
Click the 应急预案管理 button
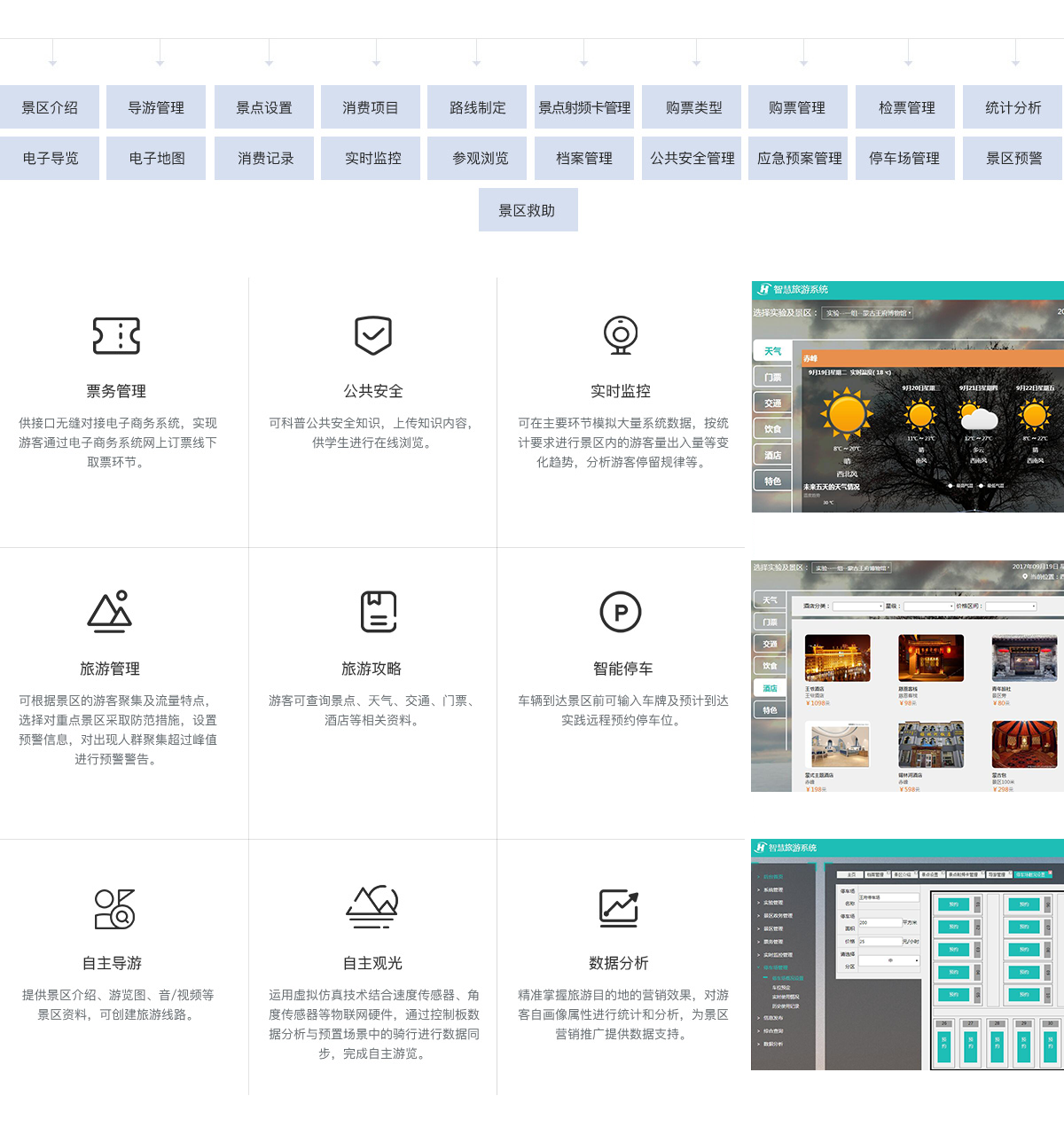798,158
